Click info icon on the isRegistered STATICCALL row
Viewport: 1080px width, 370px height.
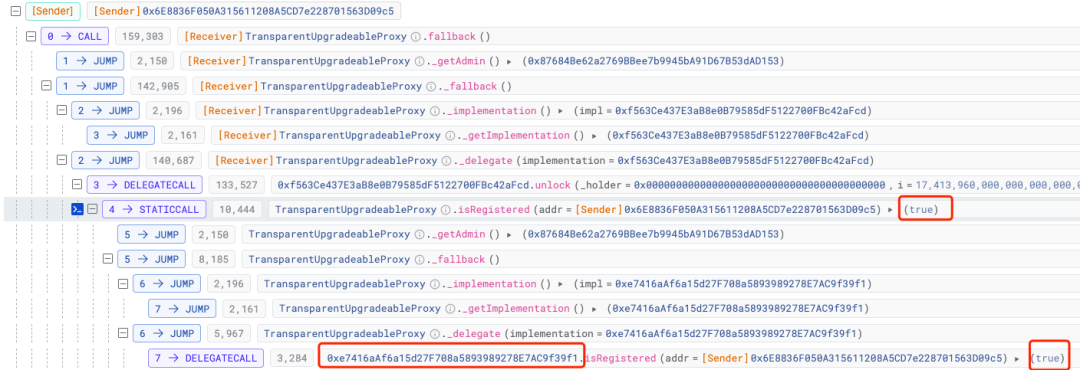pos(446,209)
